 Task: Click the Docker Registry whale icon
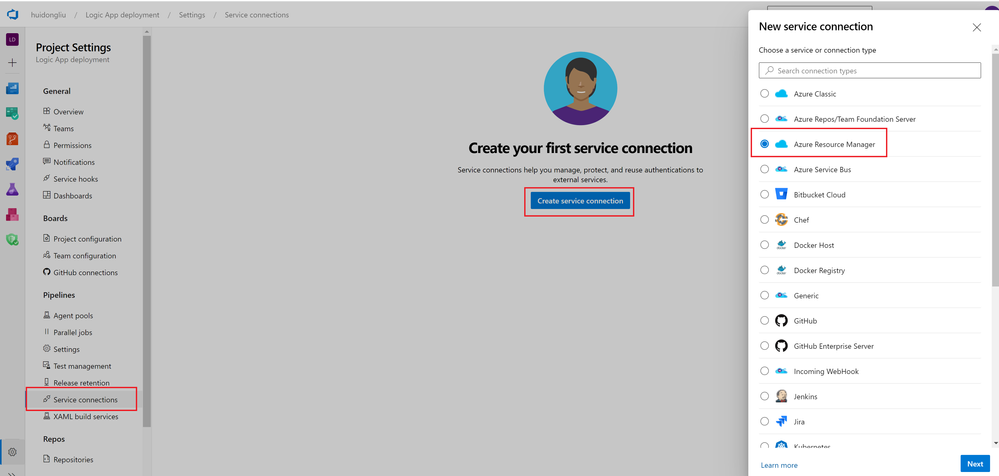point(781,270)
